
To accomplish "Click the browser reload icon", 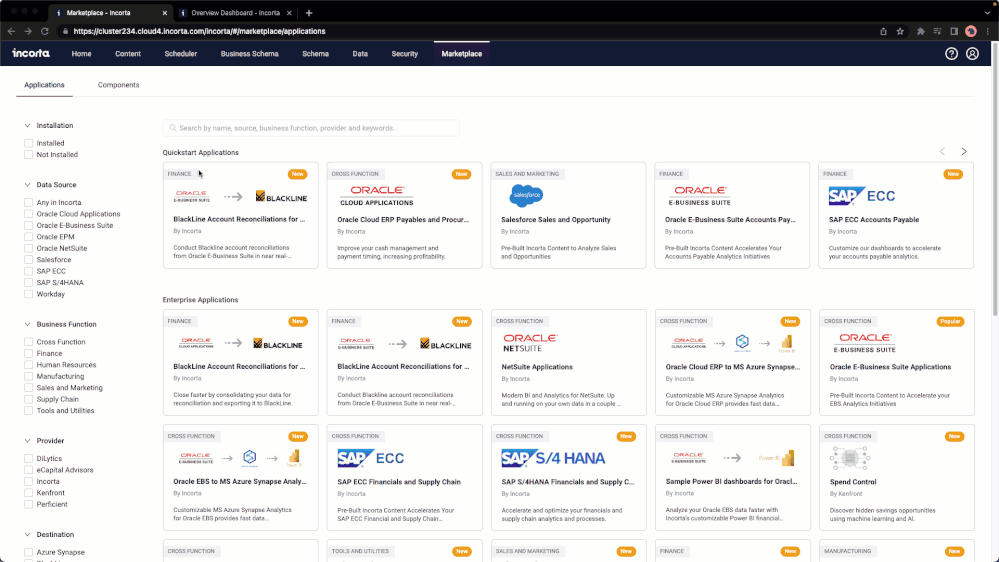I will pyautogui.click(x=45, y=31).
